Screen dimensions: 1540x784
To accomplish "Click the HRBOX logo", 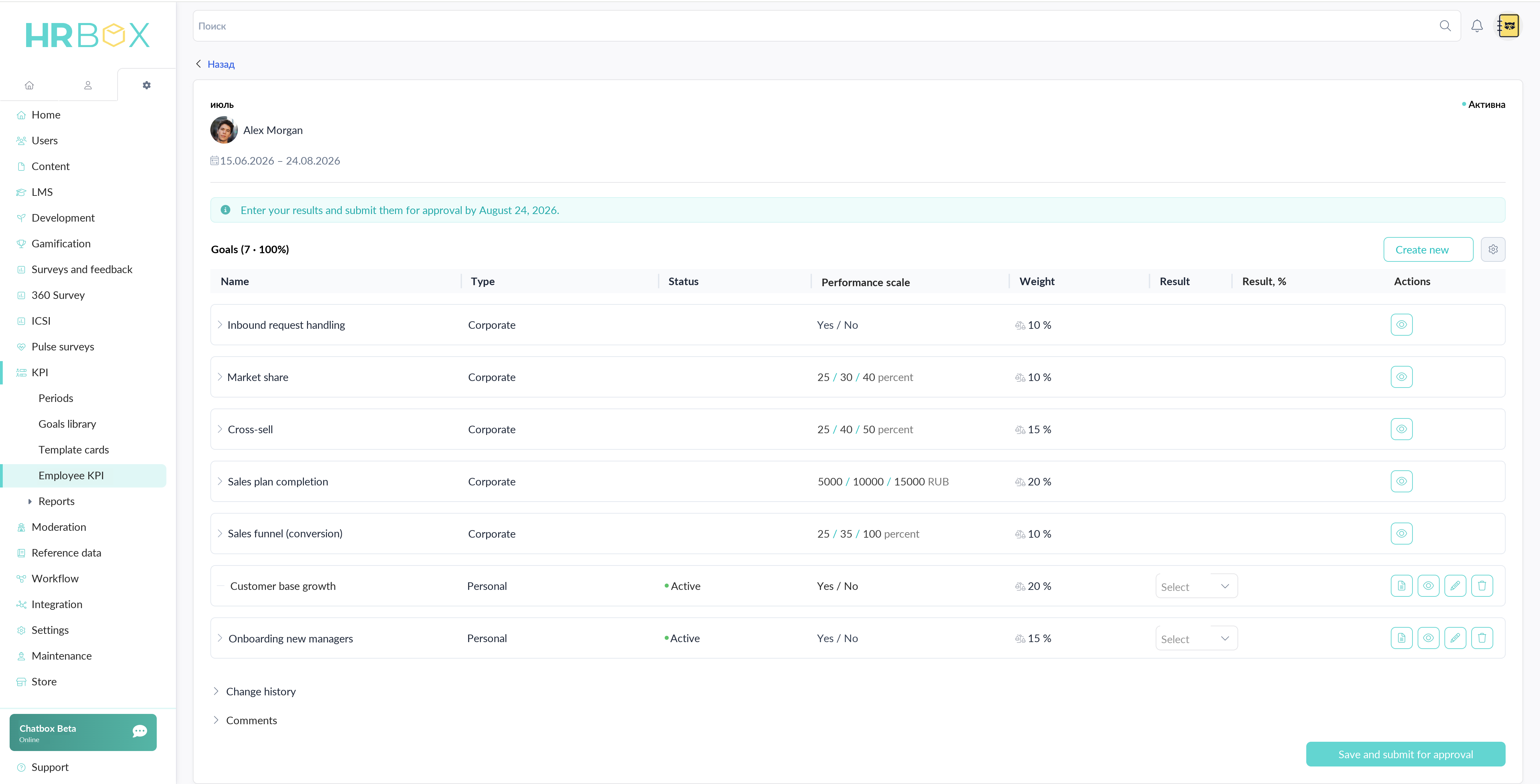I will tap(87, 35).
